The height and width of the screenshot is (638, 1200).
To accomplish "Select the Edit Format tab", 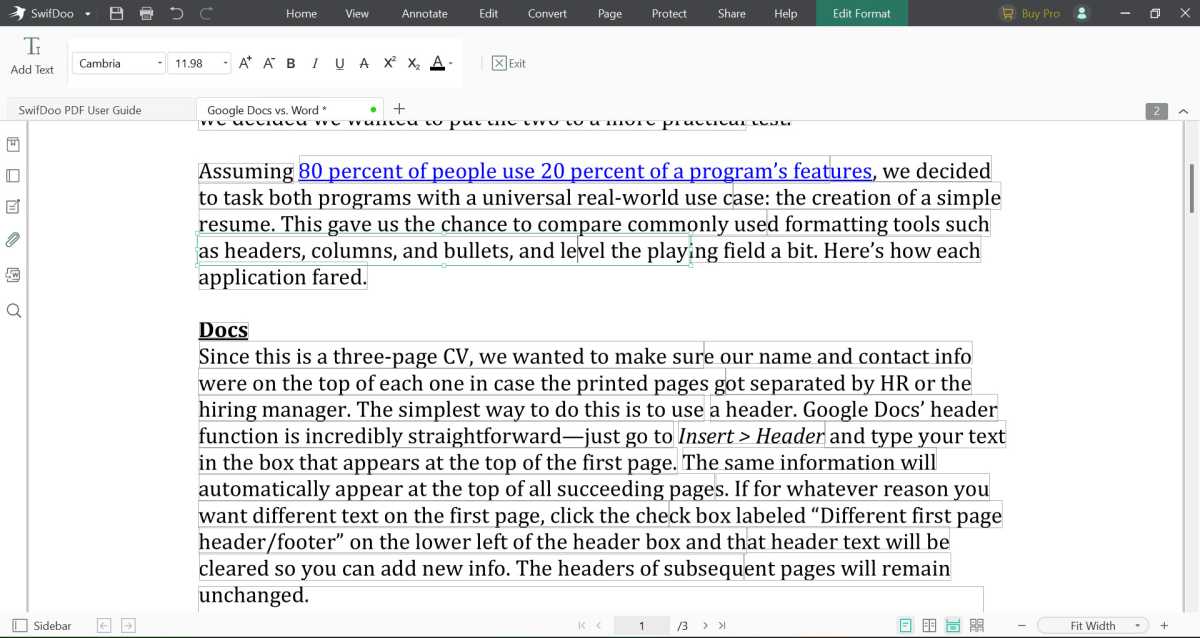I will point(861,14).
